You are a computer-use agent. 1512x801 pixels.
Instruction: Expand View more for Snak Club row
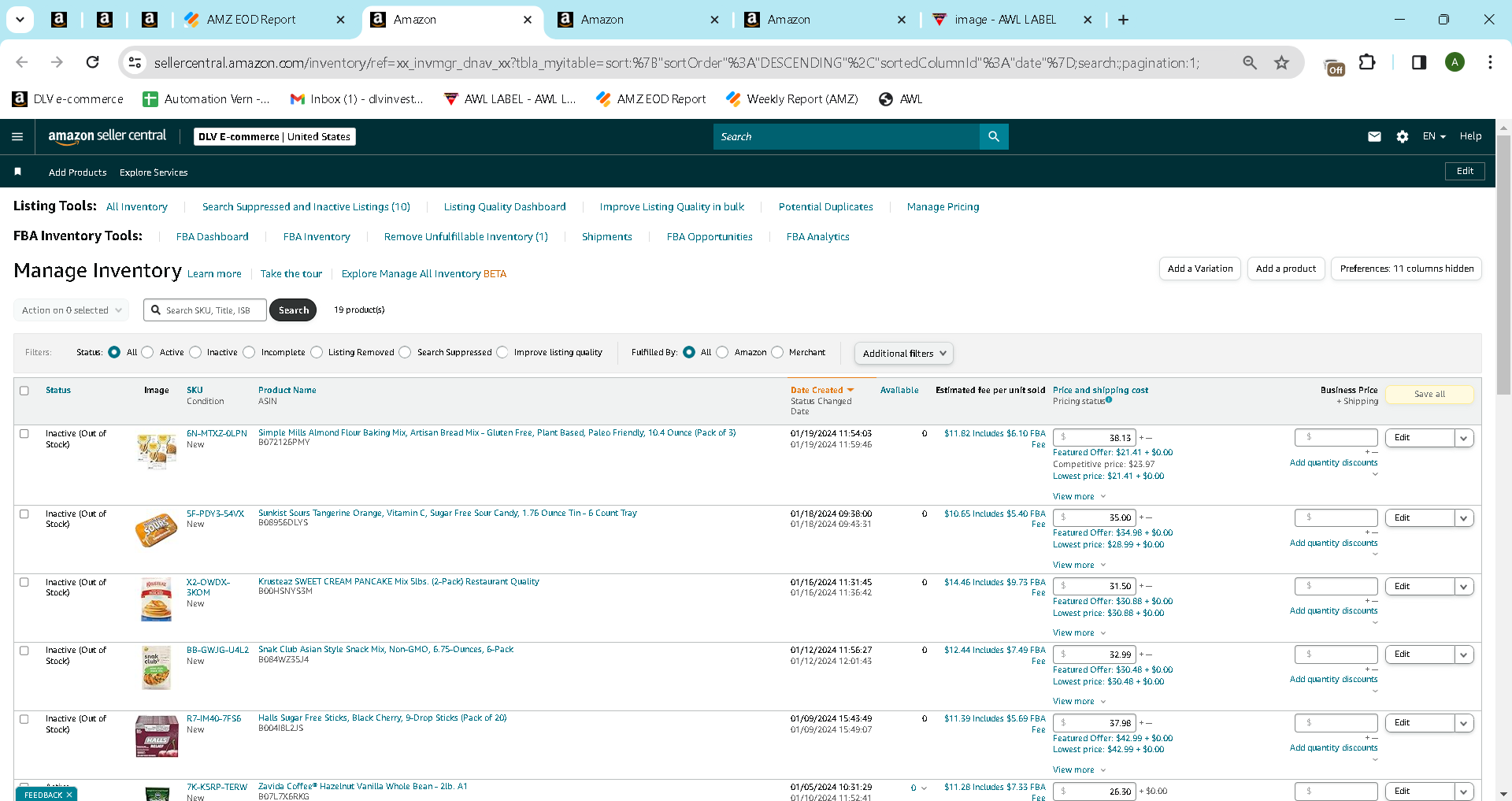pyautogui.click(x=1080, y=702)
